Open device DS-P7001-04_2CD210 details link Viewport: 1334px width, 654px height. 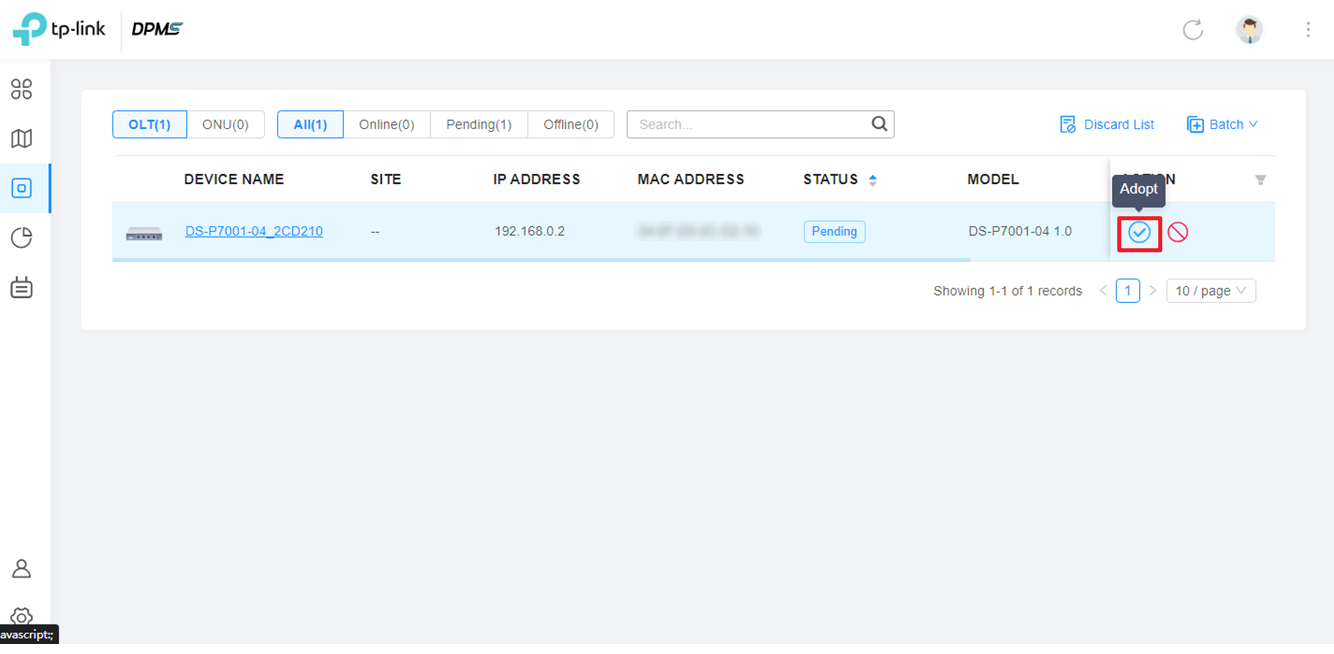pyautogui.click(x=253, y=231)
